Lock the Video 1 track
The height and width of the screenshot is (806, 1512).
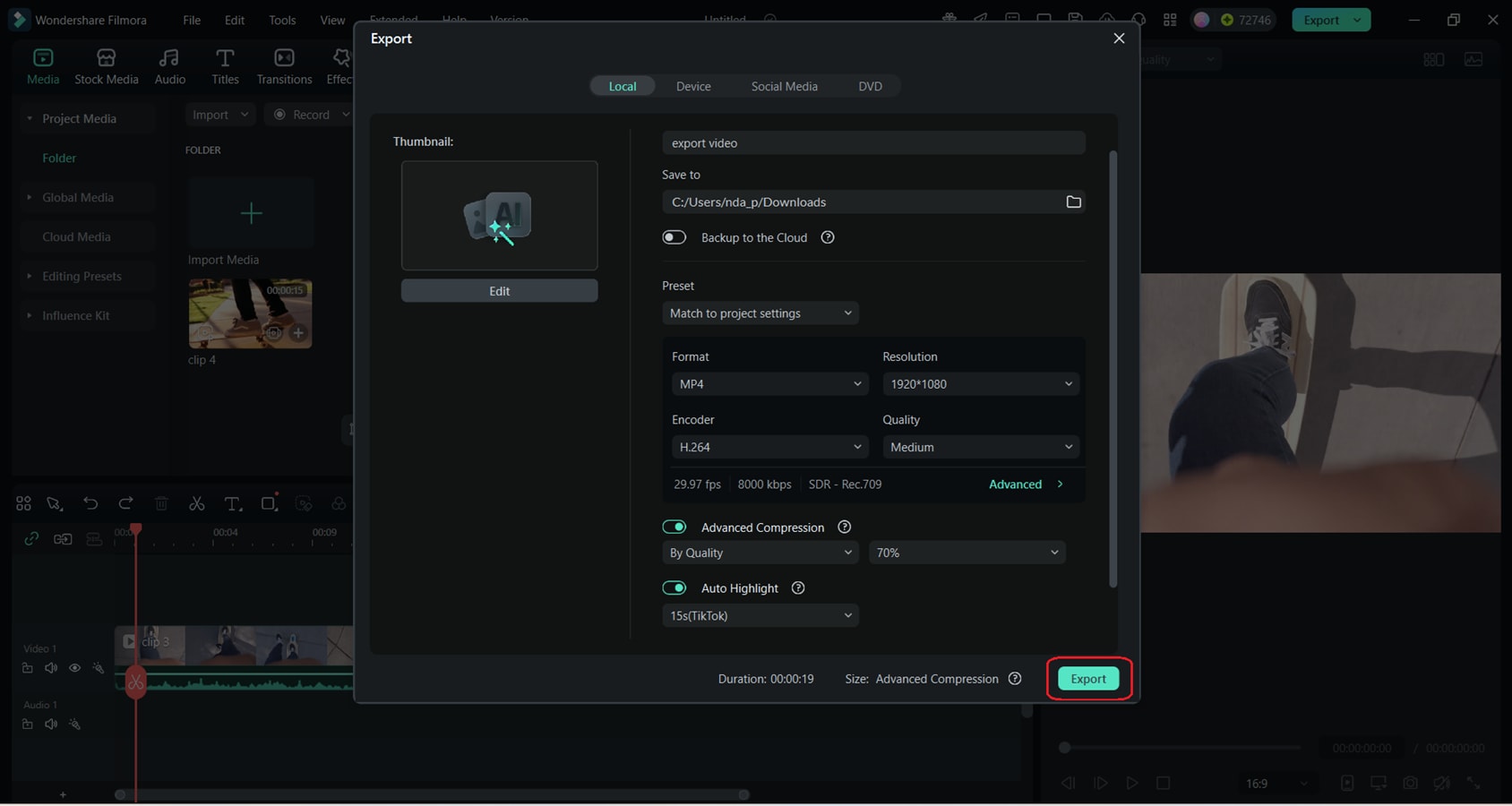(x=27, y=668)
